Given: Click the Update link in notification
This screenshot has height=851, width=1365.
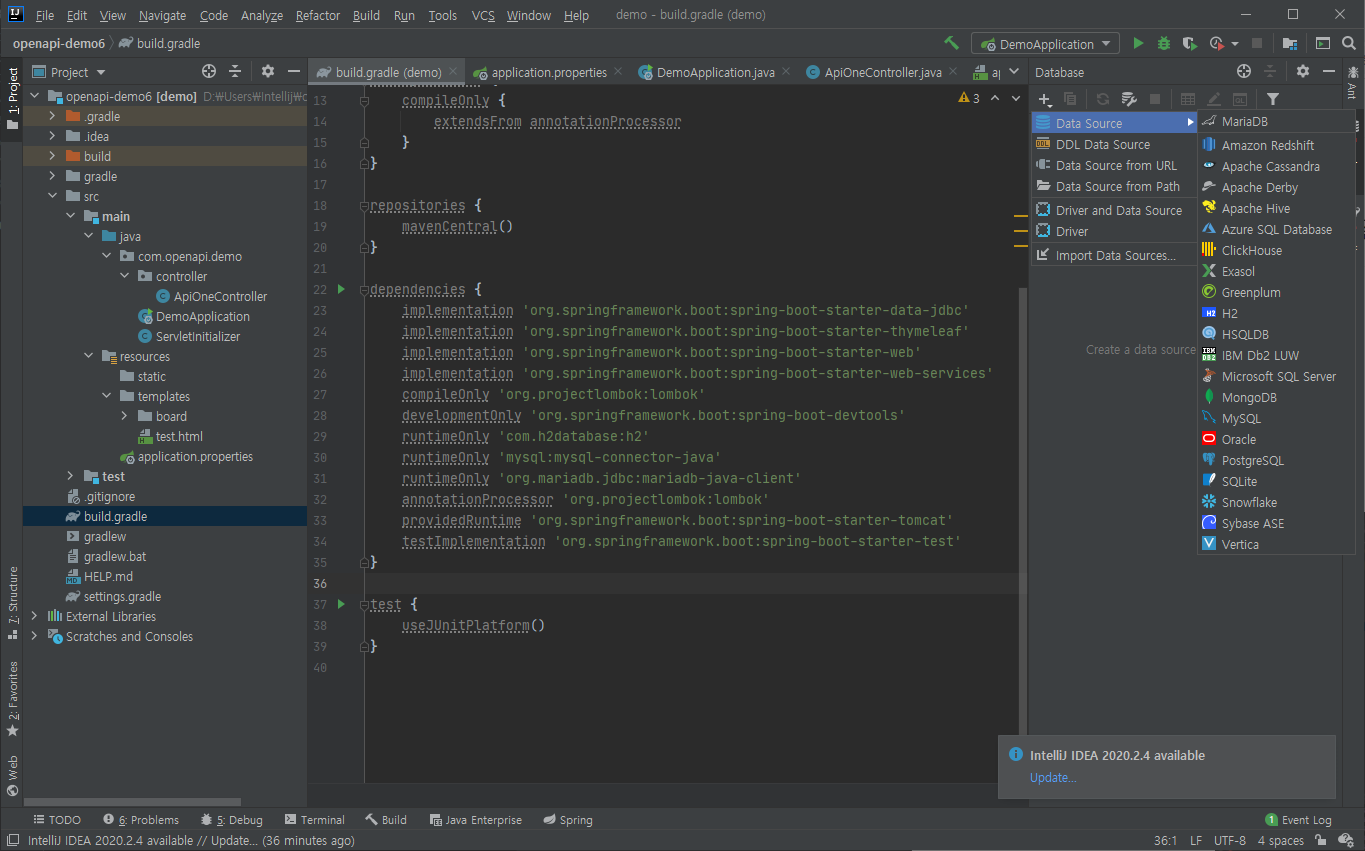Looking at the screenshot, I should (x=1053, y=778).
